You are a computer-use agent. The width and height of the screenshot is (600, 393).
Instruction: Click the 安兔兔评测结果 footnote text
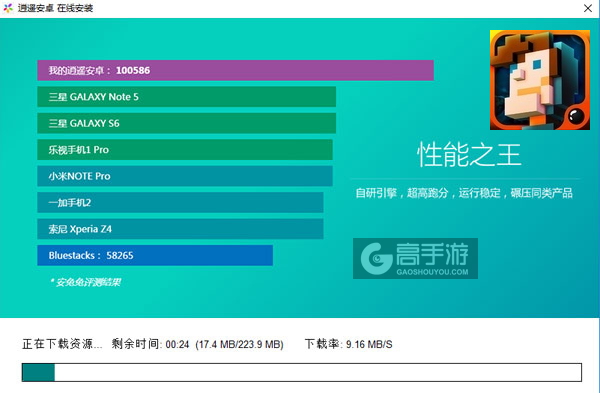click(86, 282)
